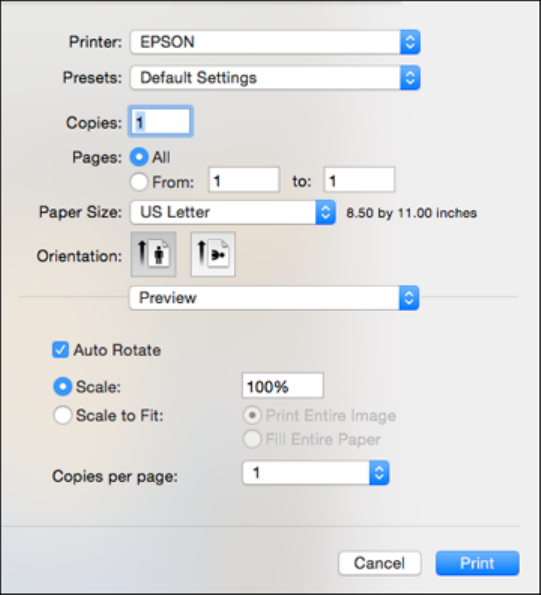Select the Scale radio button
The image size is (541, 595).
coord(63,387)
